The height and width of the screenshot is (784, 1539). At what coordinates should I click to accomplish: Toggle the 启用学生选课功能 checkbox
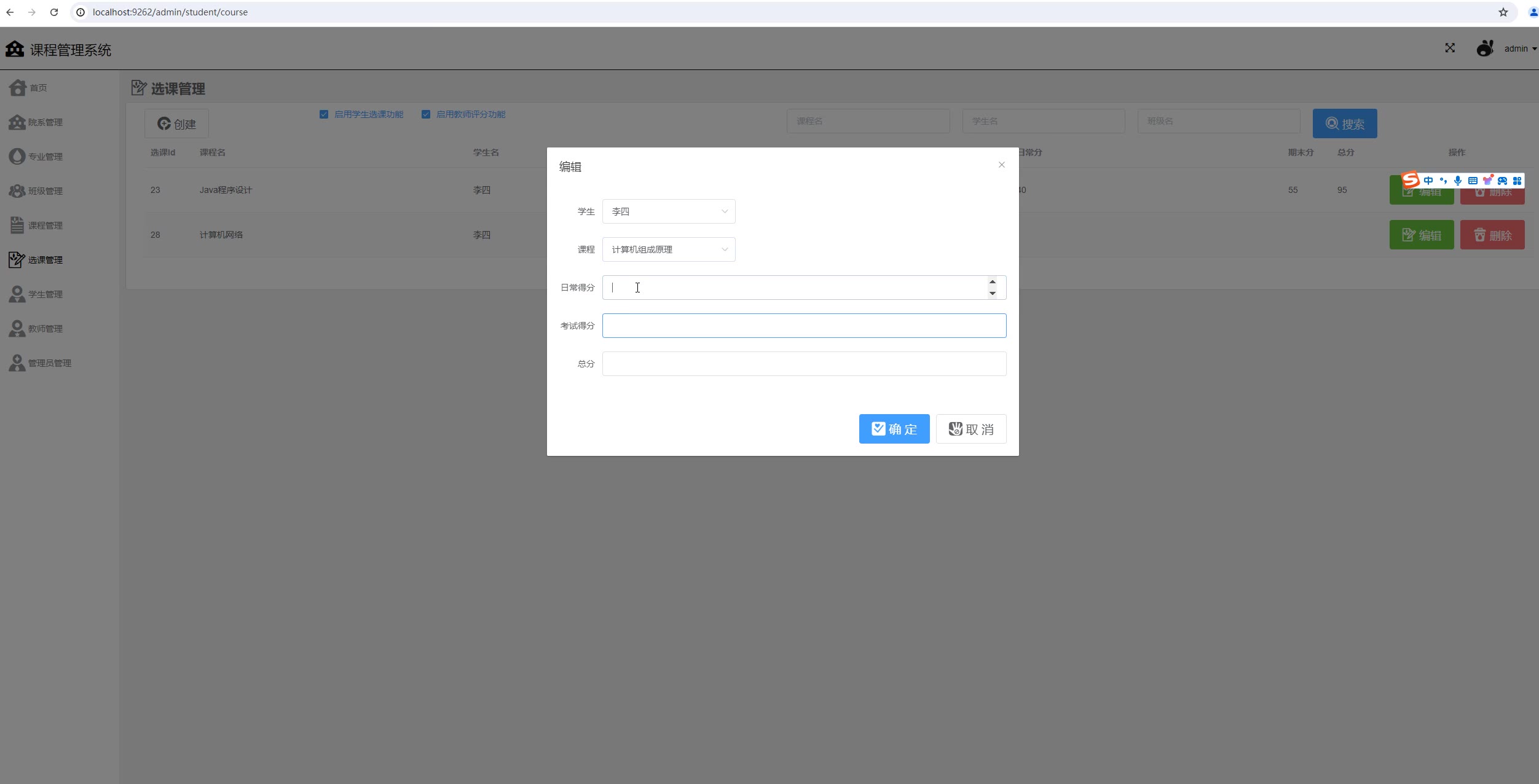point(324,114)
